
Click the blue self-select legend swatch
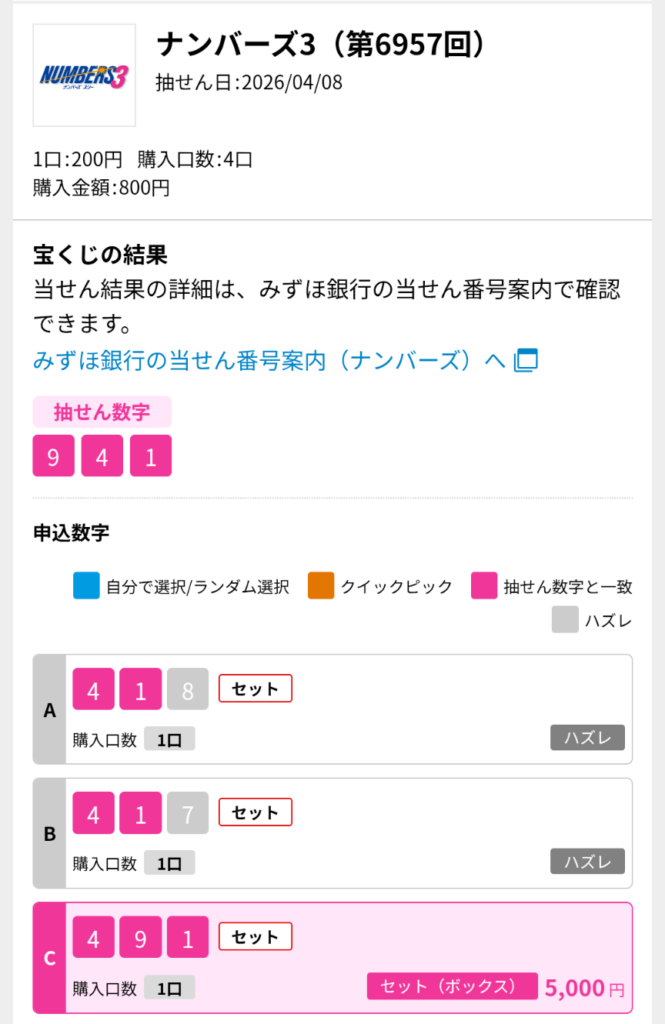tap(87, 586)
